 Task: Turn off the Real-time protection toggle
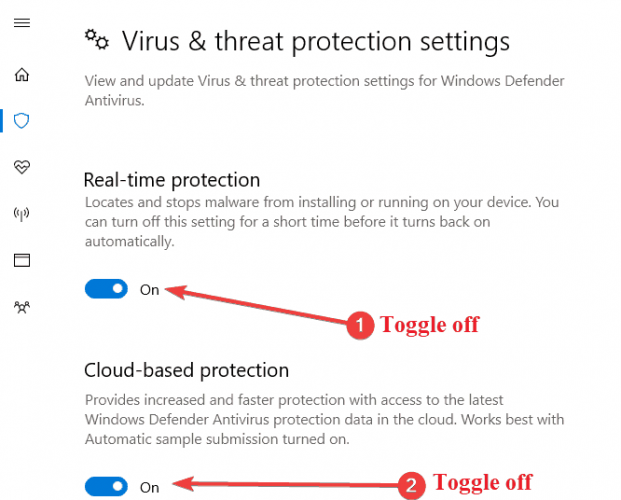106,289
